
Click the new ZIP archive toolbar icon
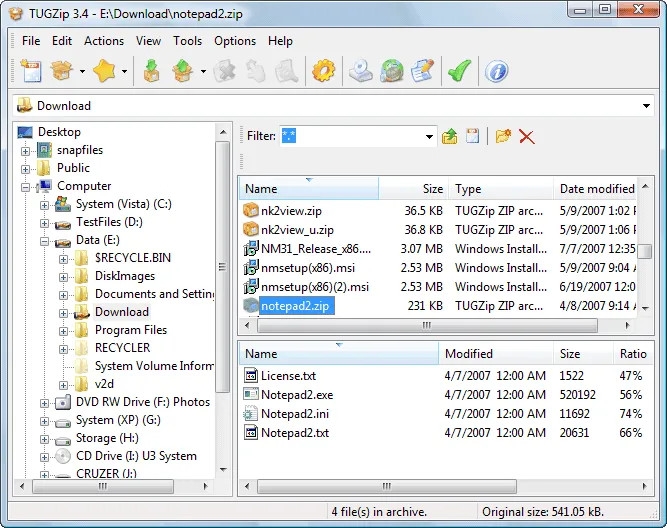tap(31, 71)
